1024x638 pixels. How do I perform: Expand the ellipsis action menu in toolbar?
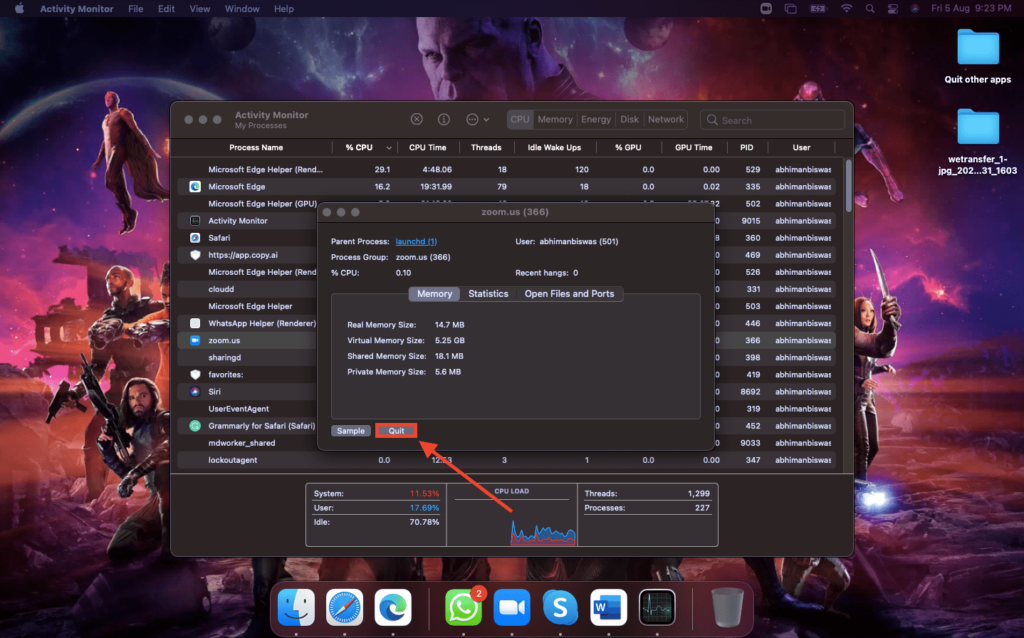(476, 119)
